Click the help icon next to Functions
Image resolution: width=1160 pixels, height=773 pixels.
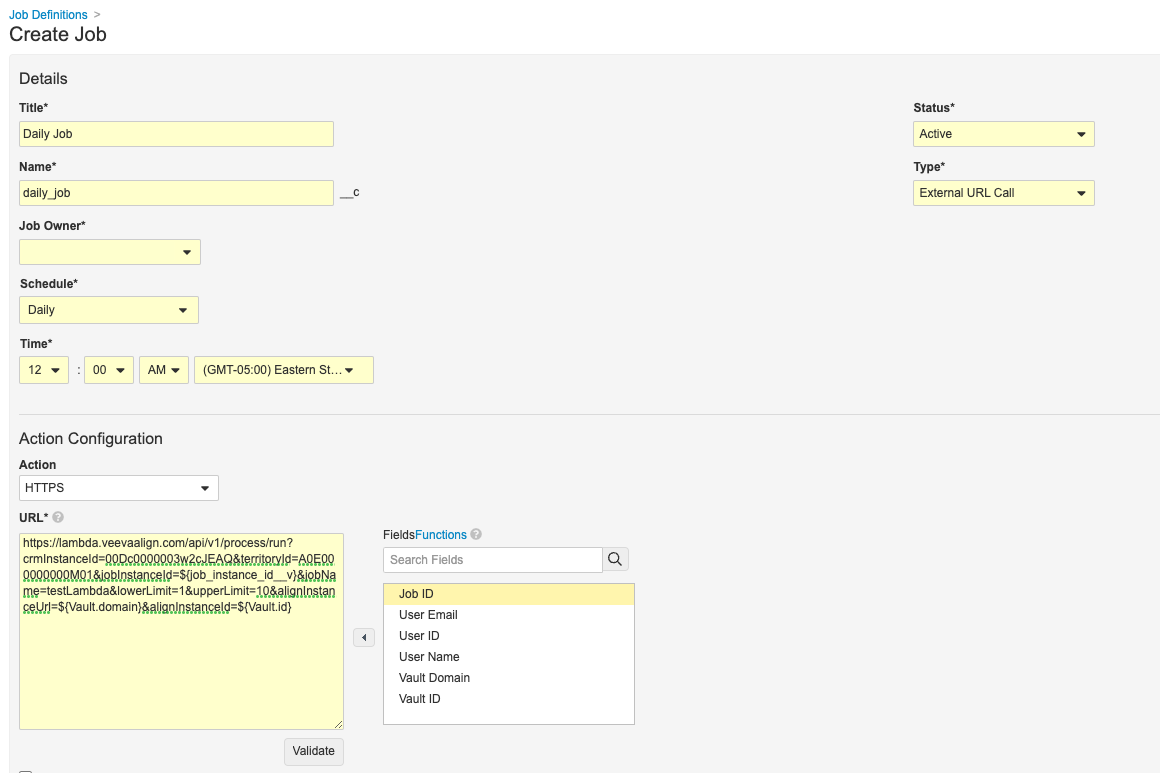tap(476, 535)
